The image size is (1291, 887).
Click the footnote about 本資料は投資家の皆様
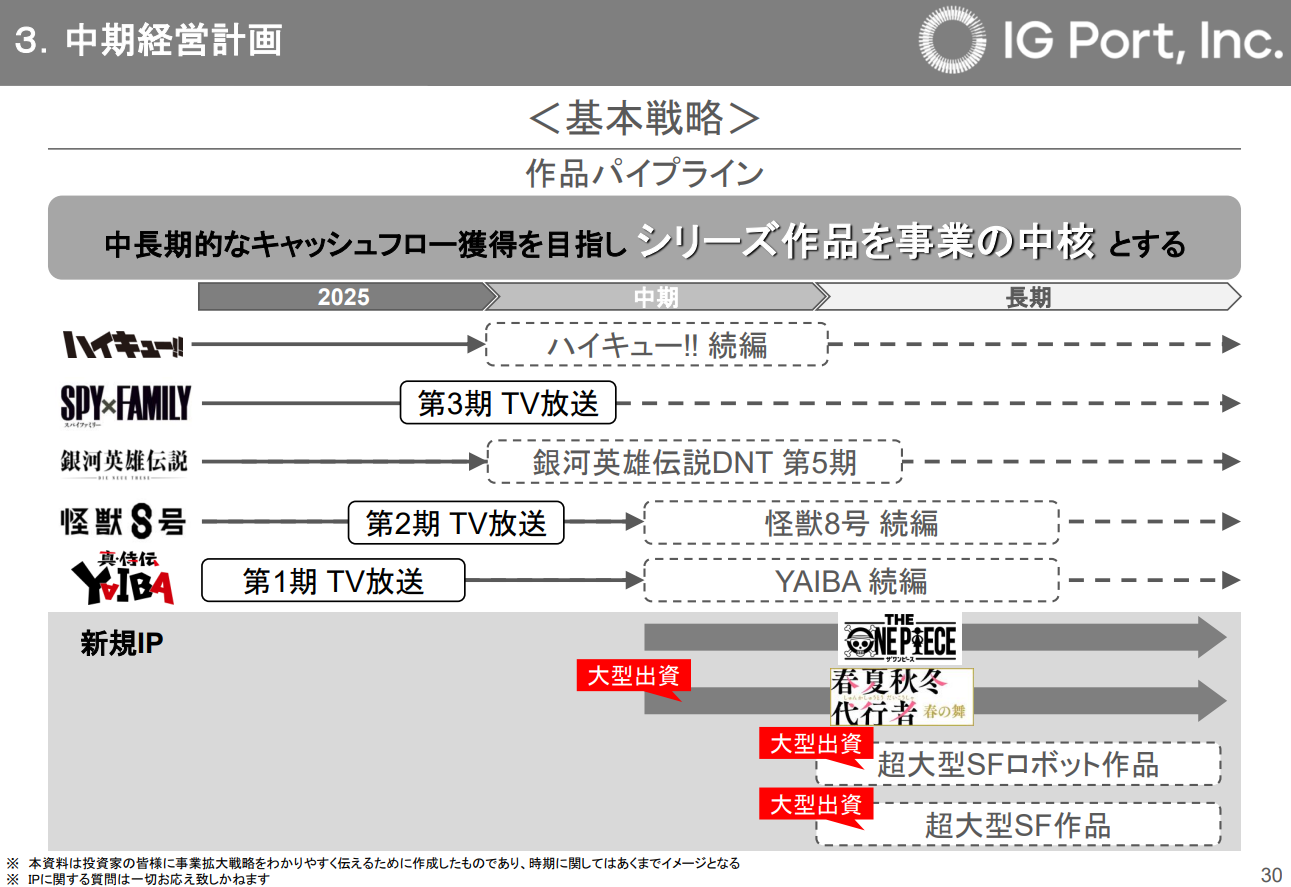click(x=373, y=863)
